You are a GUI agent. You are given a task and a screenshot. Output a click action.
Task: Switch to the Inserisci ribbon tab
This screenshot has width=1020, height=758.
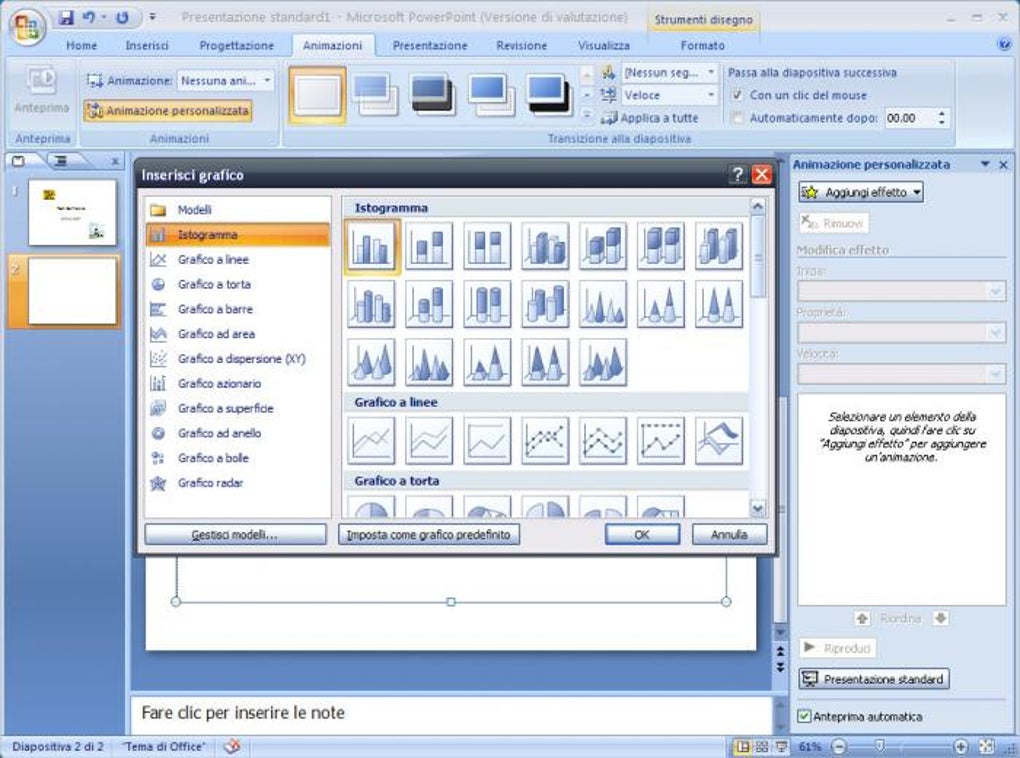[x=146, y=46]
